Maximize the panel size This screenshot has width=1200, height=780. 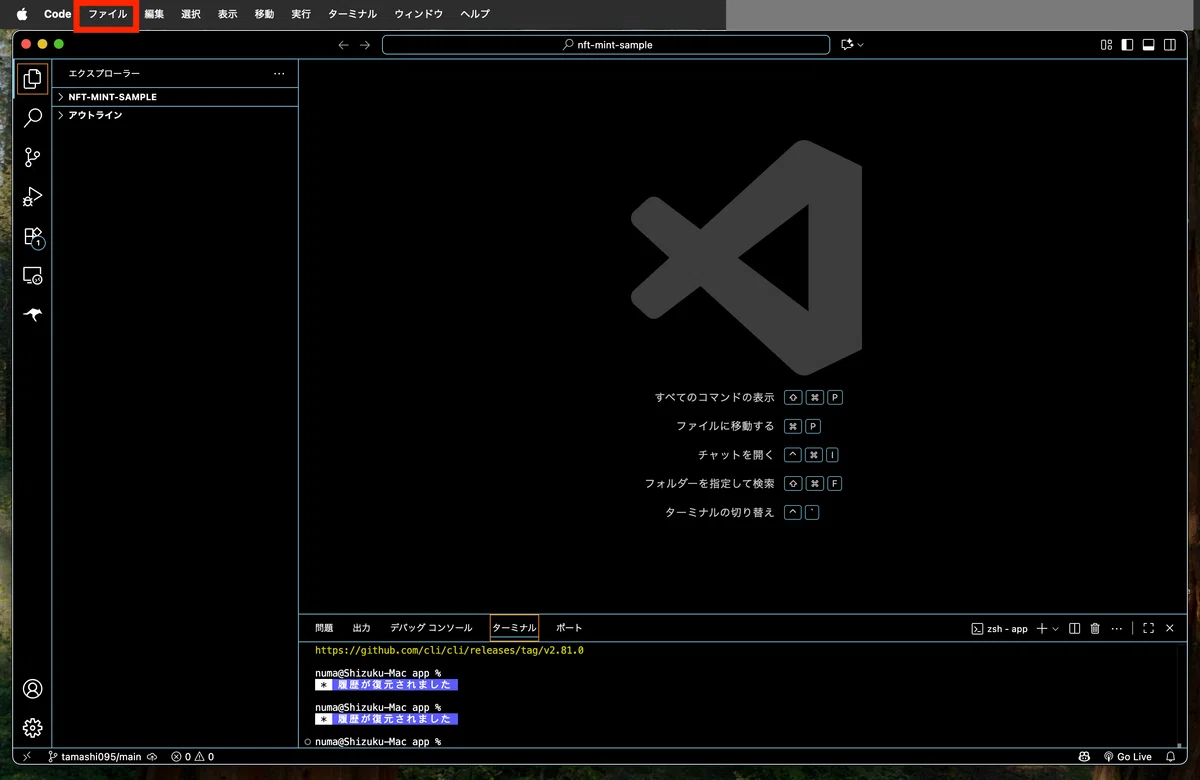[x=1148, y=628]
